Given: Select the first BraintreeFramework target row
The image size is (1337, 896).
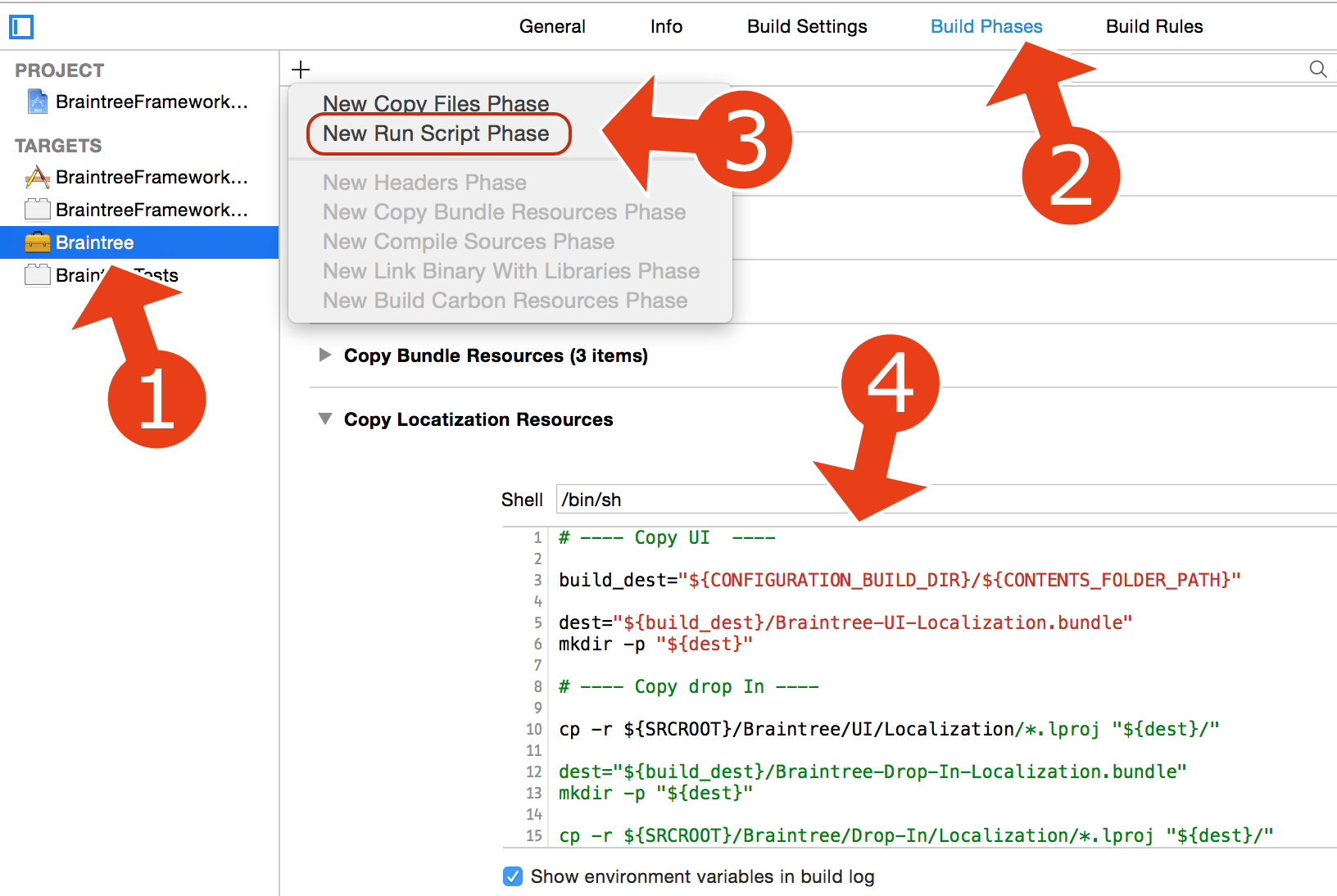Looking at the screenshot, I should click(139, 177).
